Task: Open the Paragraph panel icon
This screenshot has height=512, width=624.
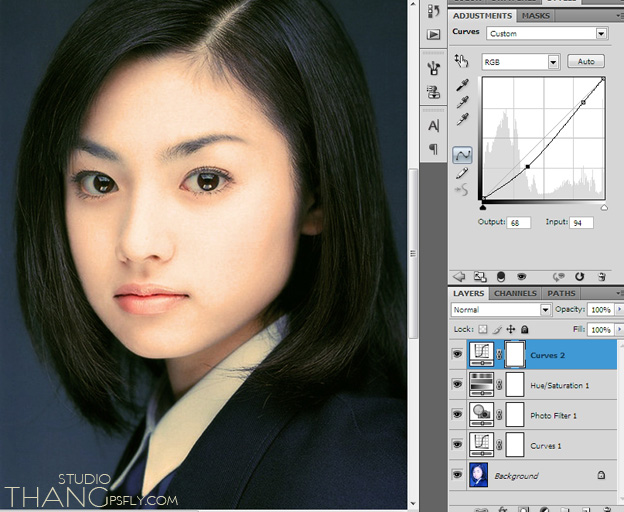Action: coord(433,149)
